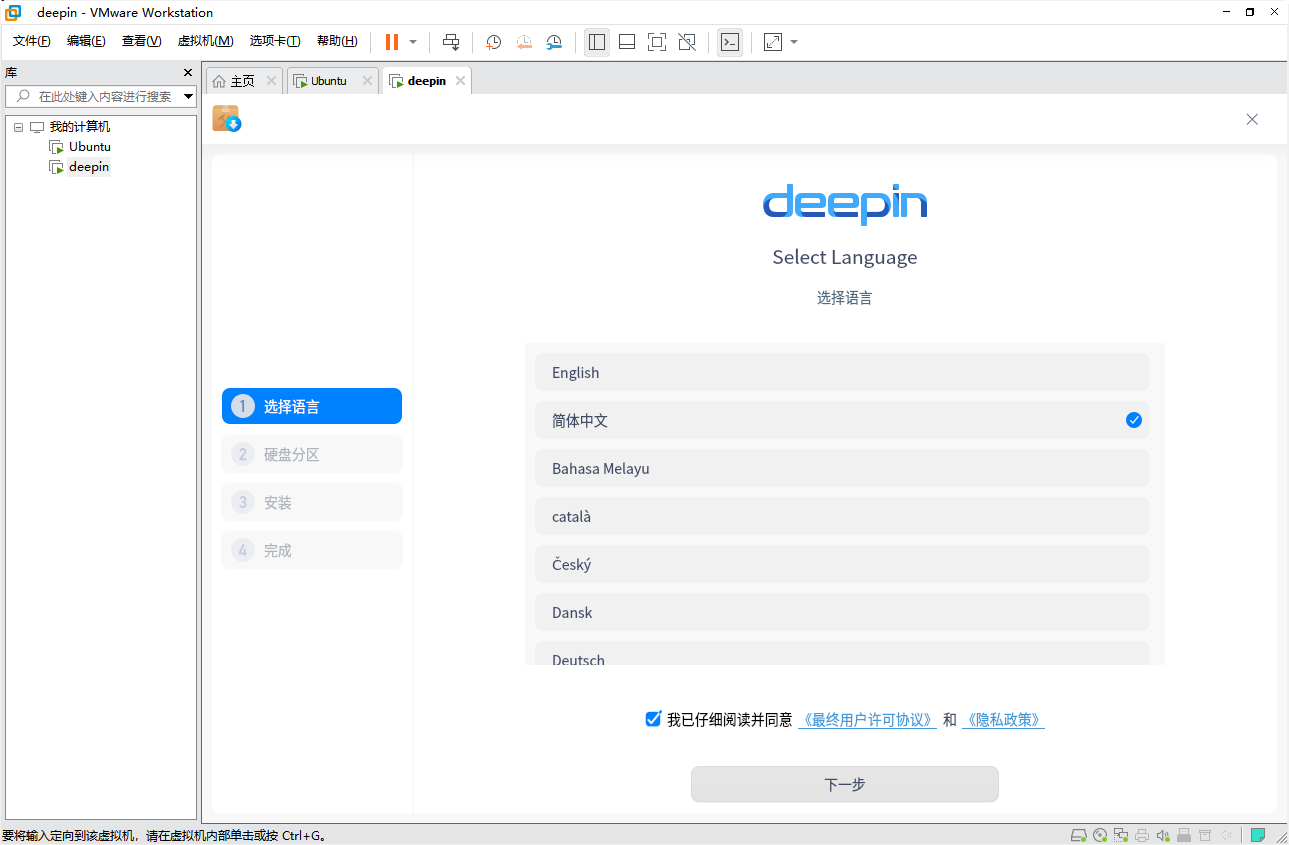Image resolution: width=1289 pixels, height=845 pixels.
Task: Open the 《隐私政策》 link
Action: [1003, 720]
